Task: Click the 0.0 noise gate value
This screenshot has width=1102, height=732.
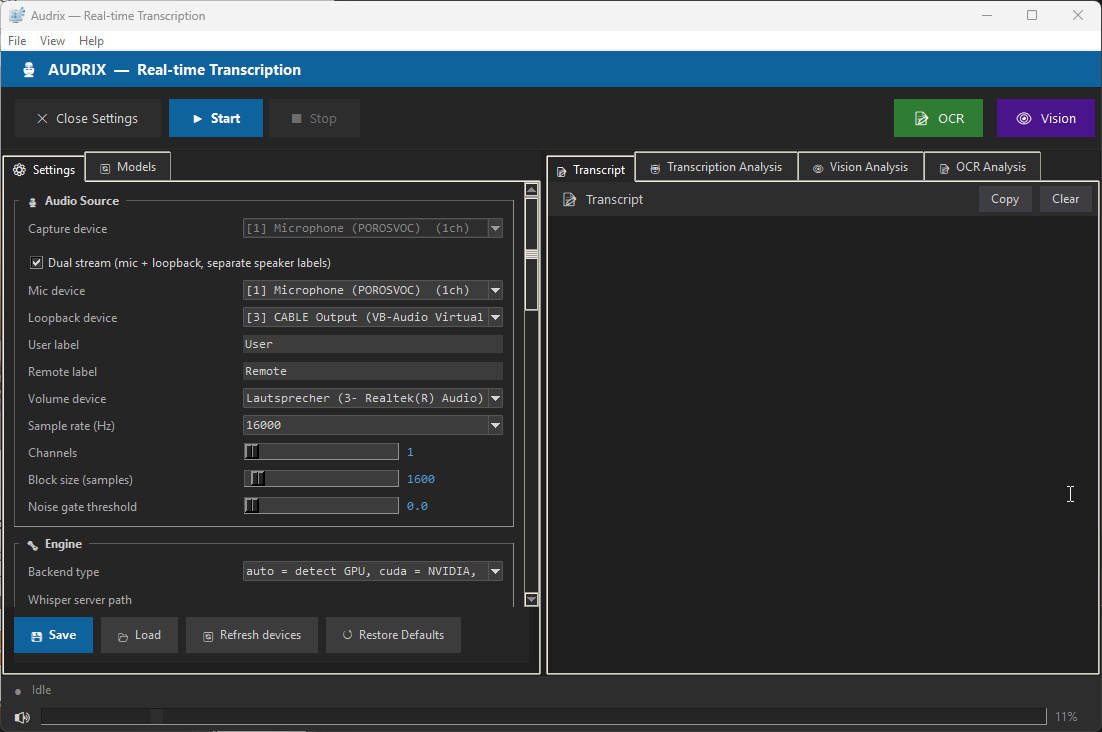Action: click(x=417, y=506)
